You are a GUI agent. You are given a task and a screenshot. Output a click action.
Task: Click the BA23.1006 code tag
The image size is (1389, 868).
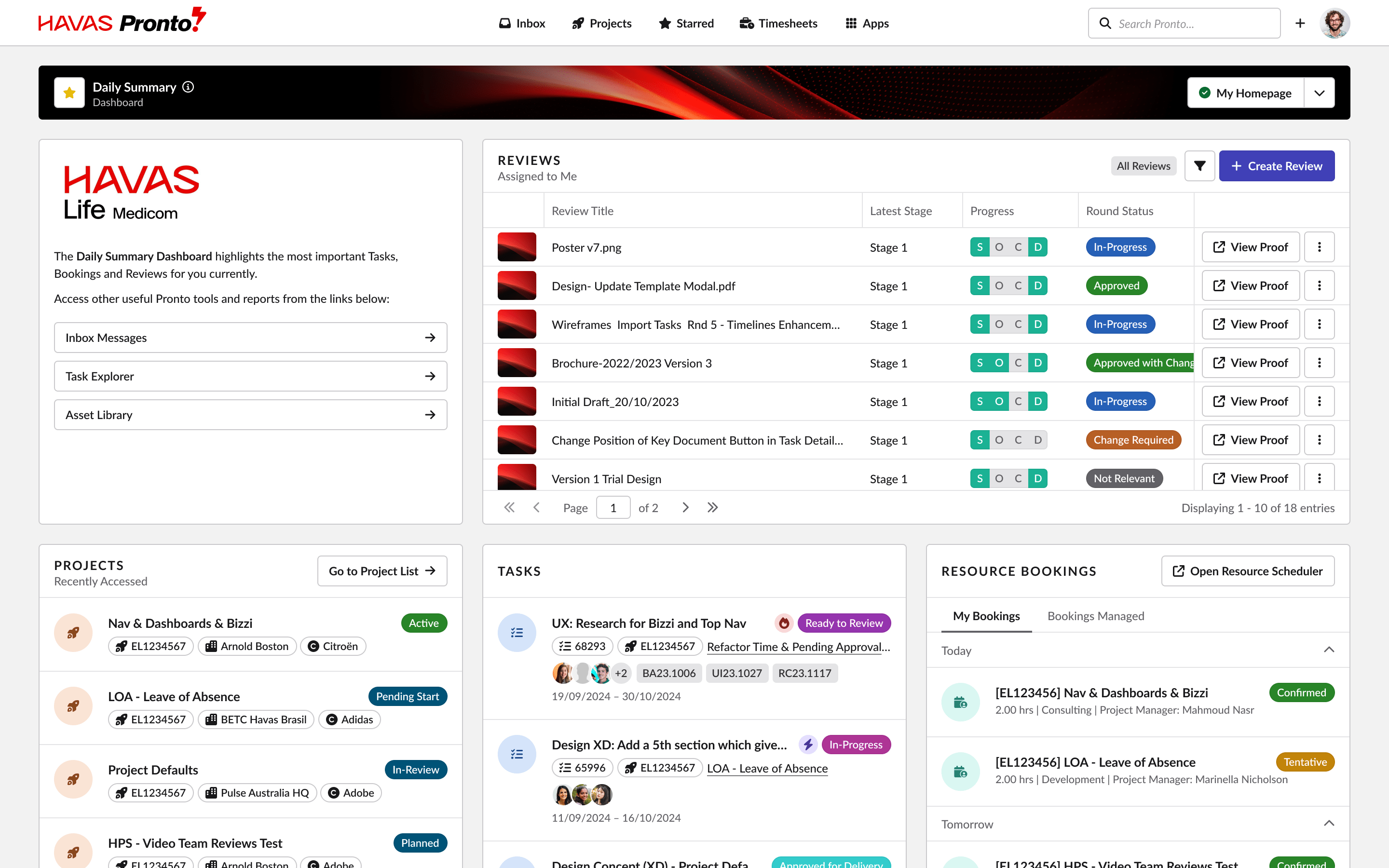pos(668,673)
